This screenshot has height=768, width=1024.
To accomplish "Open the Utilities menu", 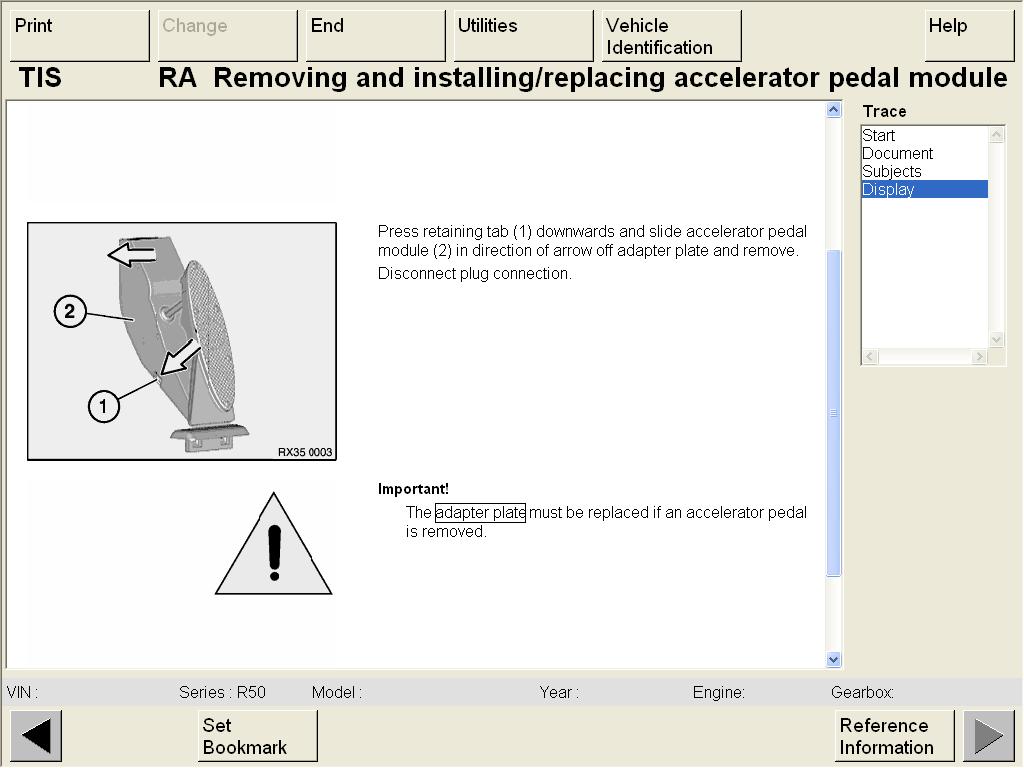I will click(523, 36).
